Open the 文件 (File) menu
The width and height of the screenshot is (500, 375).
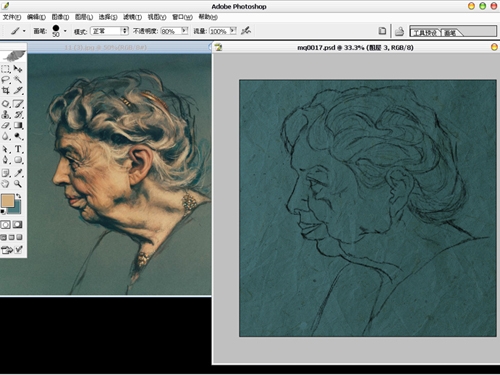tap(12, 17)
